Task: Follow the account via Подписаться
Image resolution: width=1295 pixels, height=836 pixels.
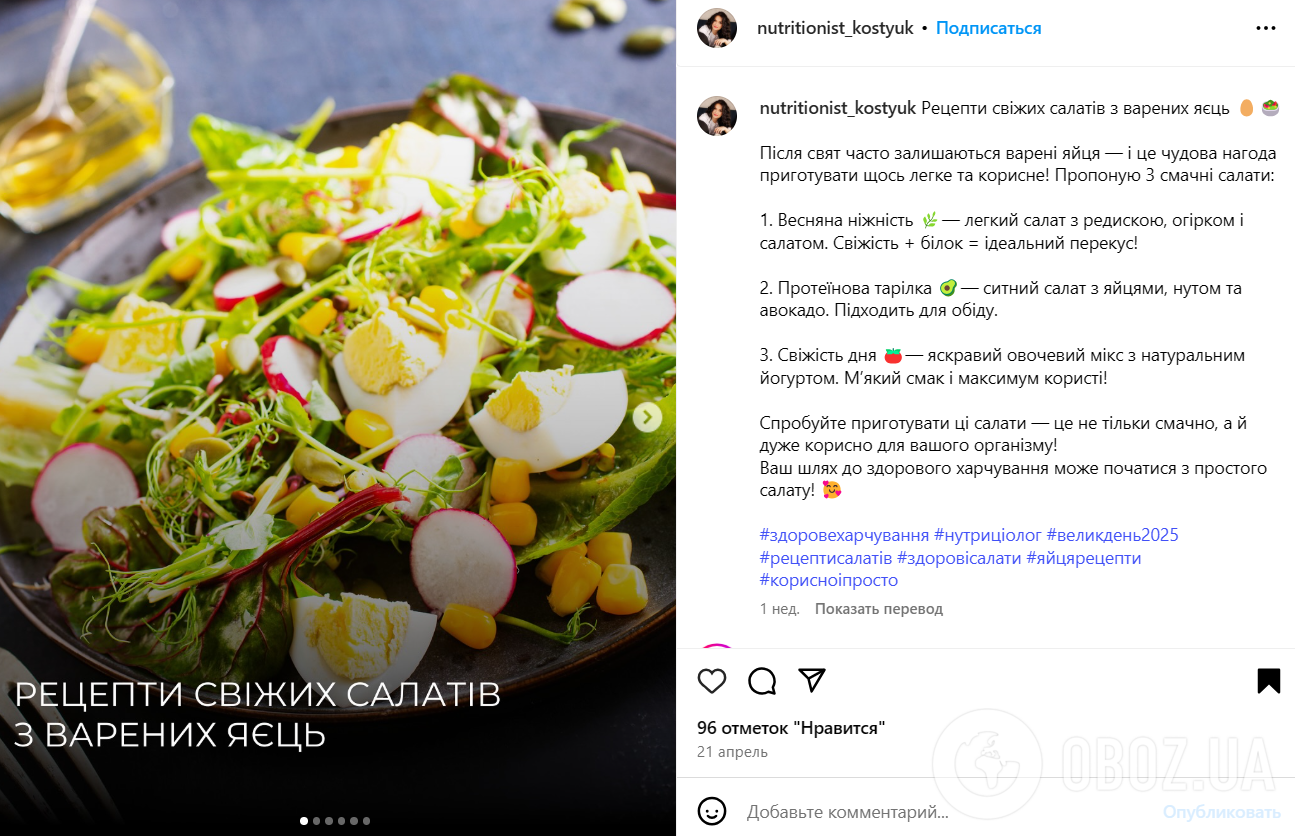Action: point(988,28)
